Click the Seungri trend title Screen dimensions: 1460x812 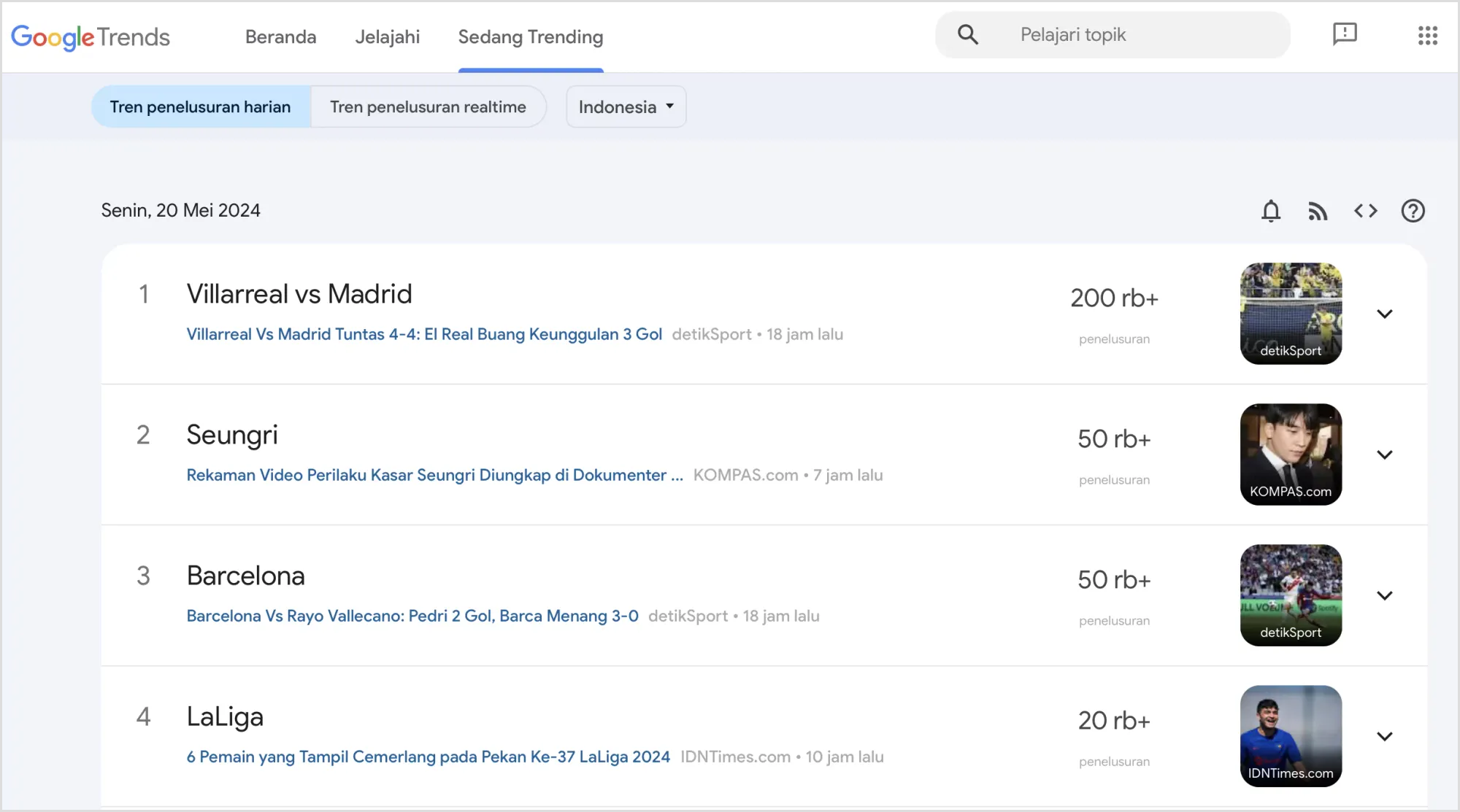point(232,436)
